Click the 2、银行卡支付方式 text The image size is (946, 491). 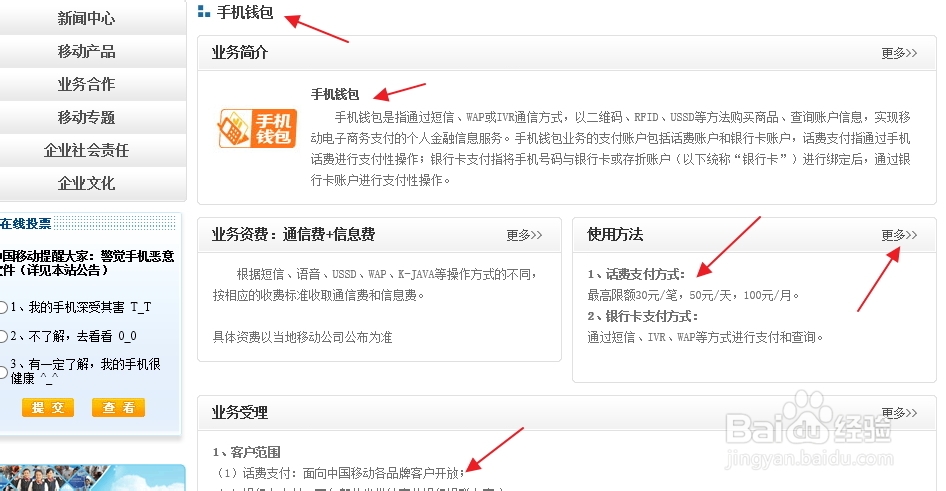point(643,316)
